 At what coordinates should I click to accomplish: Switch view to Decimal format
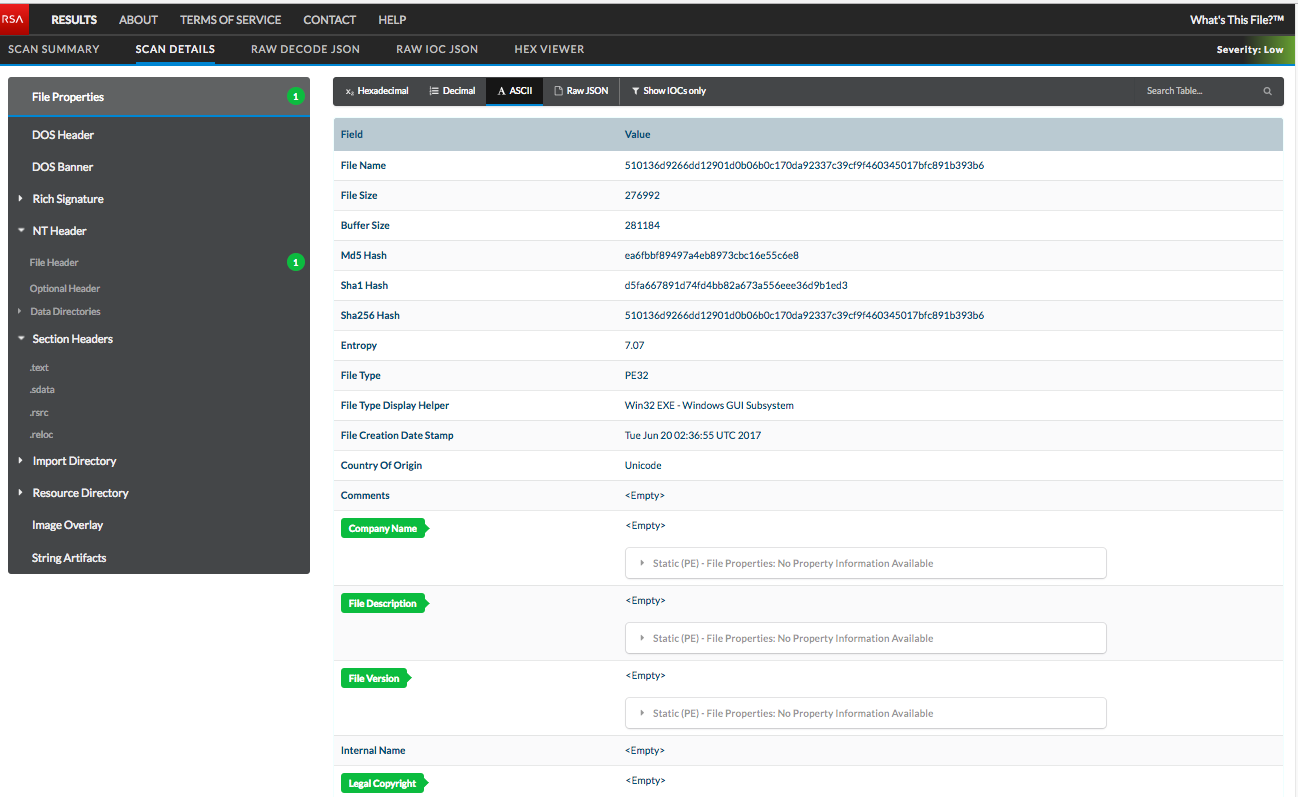452,91
